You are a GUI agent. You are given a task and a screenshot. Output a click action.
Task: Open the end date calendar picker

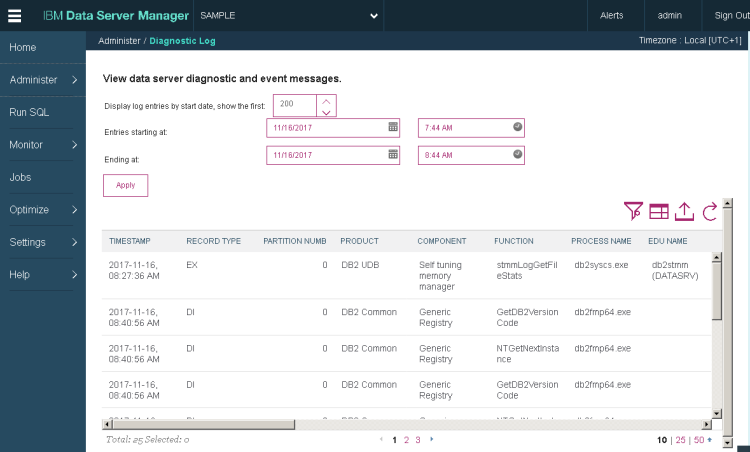pyautogui.click(x=393, y=155)
